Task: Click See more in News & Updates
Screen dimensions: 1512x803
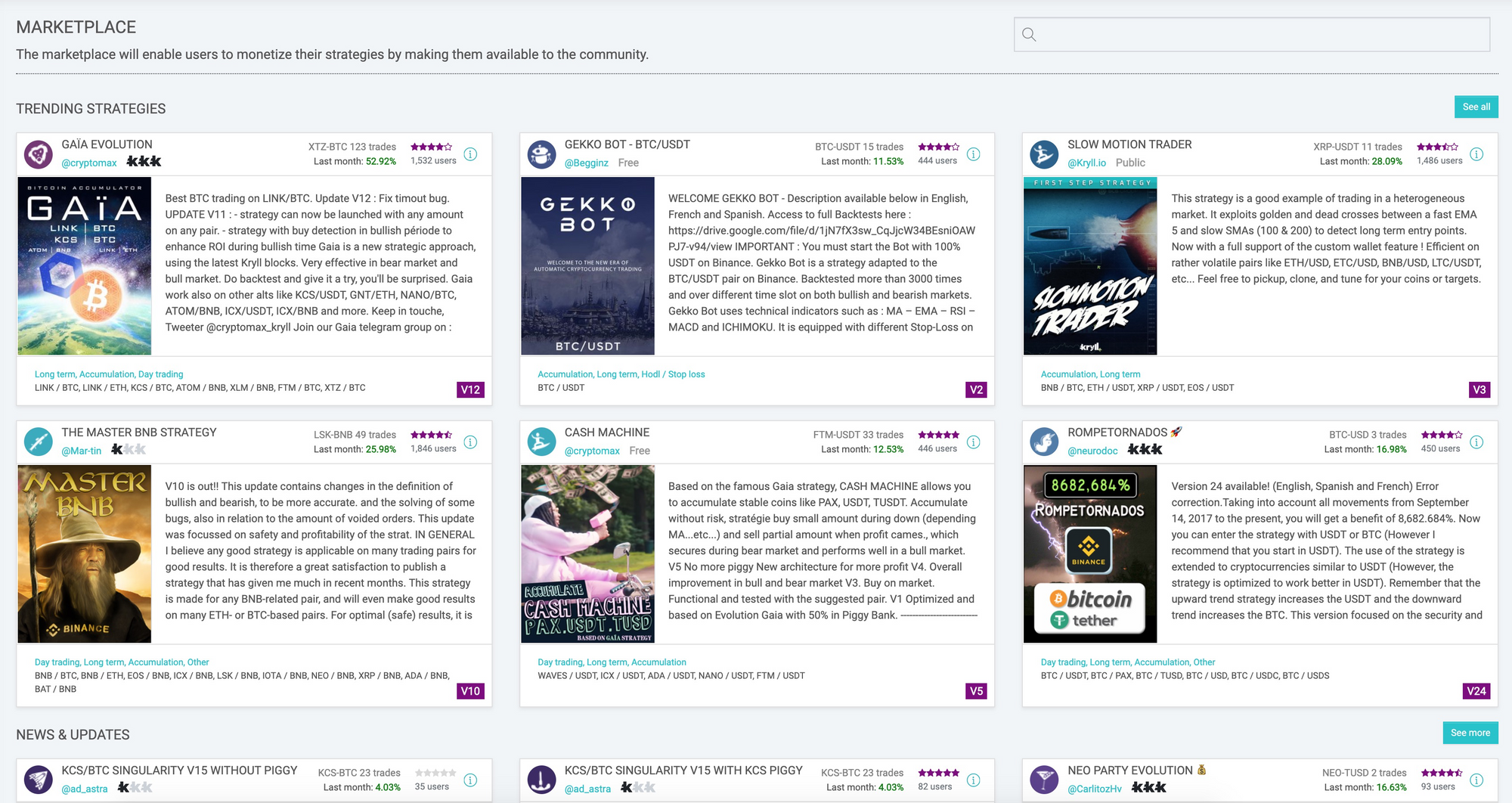Action: point(1470,733)
